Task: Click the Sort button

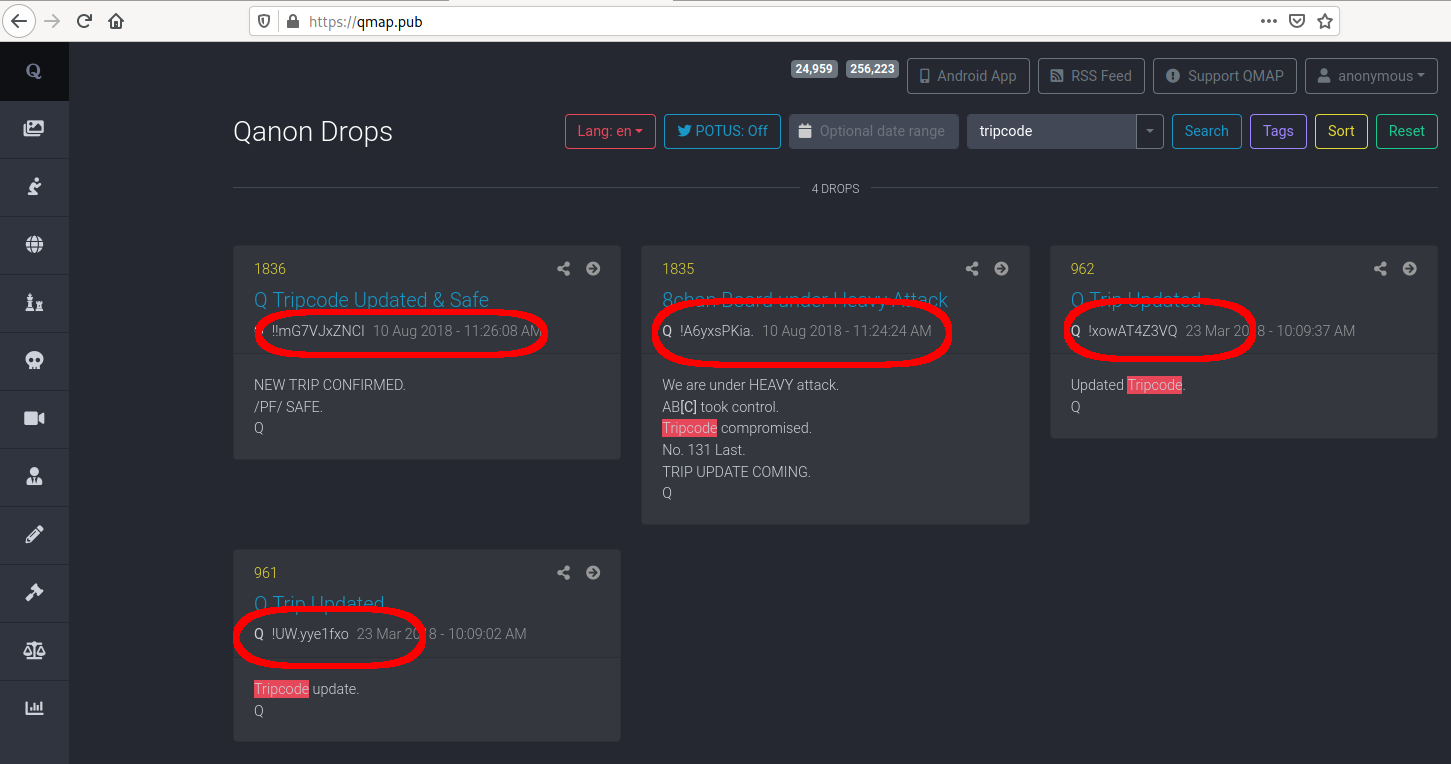Action: pos(1341,131)
